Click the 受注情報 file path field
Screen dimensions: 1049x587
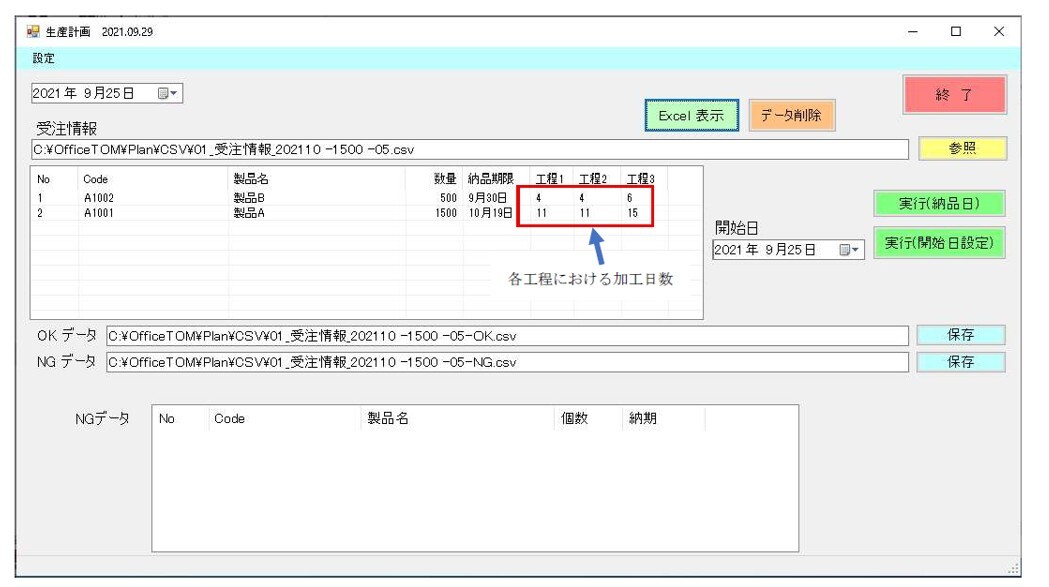pos(468,150)
